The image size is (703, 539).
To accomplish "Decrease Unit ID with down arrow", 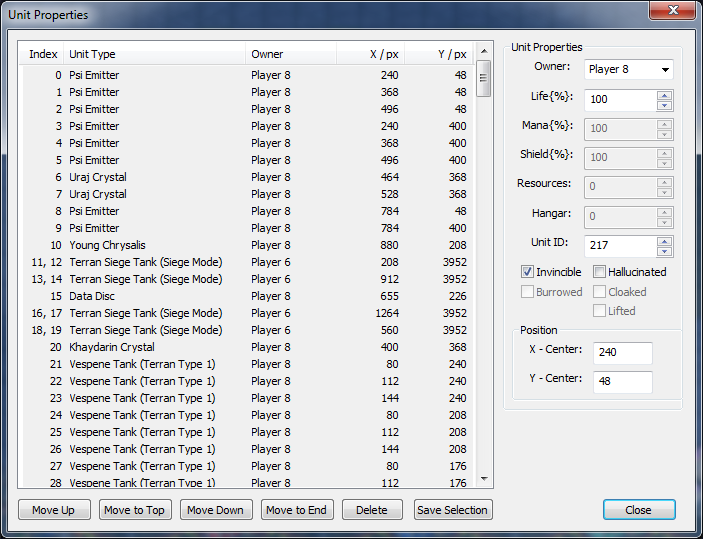I will (664, 251).
